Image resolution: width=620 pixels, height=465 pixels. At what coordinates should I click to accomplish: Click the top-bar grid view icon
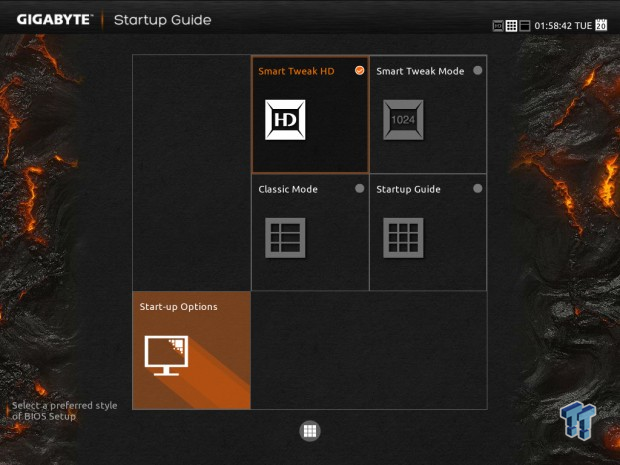point(511,26)
